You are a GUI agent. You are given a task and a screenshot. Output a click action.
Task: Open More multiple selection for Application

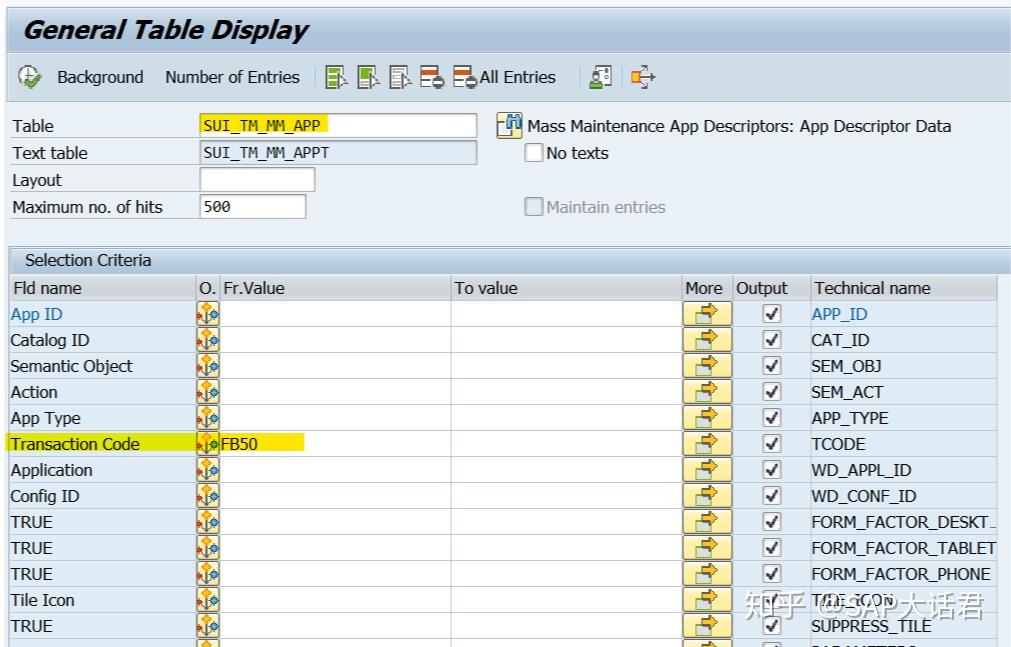pos(707,470)
